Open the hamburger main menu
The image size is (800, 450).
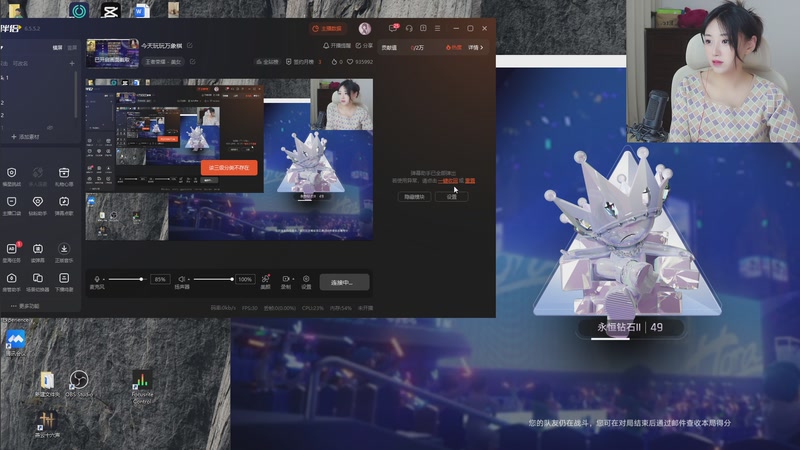click(x=437, y=28)
